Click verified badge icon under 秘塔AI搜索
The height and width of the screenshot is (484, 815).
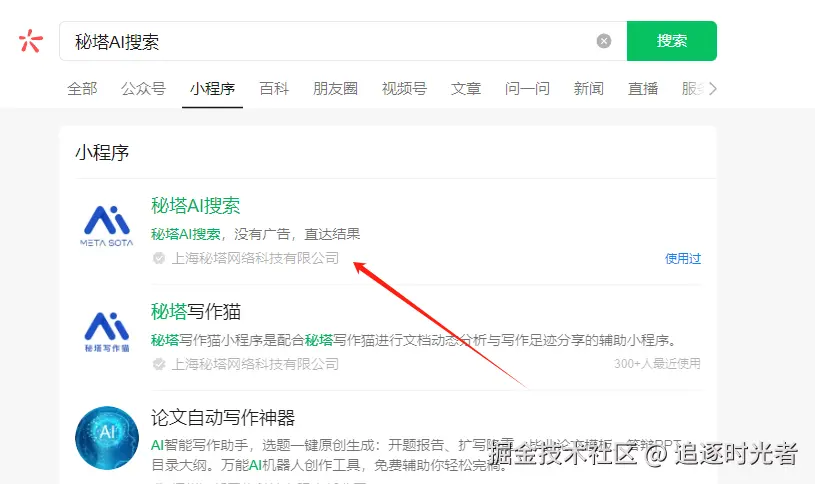point(159,258)
